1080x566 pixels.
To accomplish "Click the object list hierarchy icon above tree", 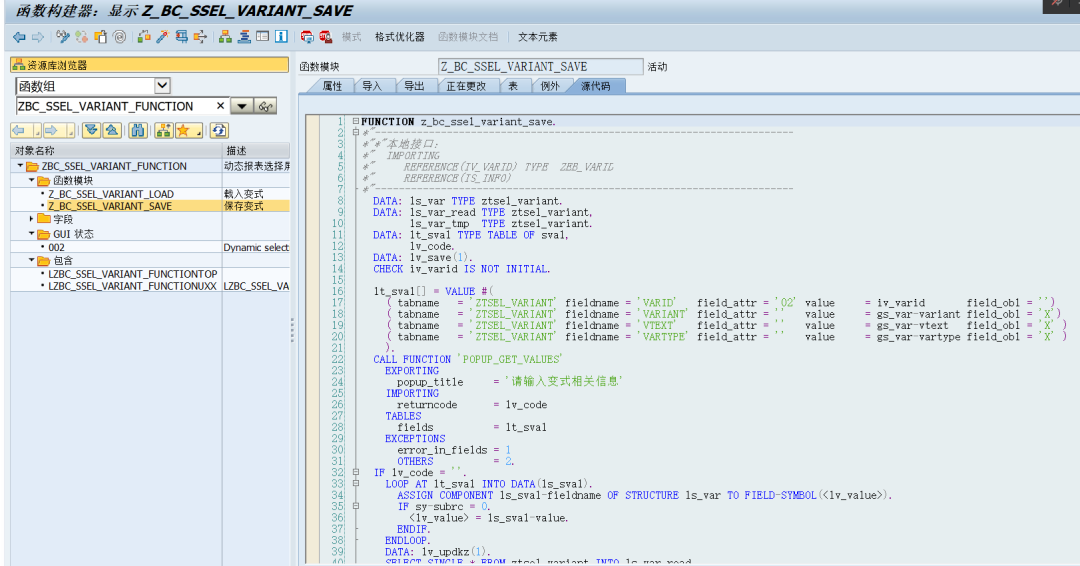I will pyautogui.click(x=163, y=131).
